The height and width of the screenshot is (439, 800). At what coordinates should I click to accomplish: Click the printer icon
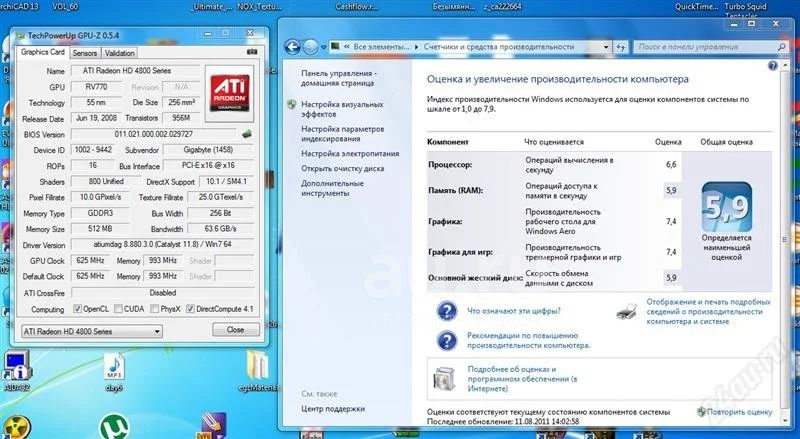click(627, 311)
